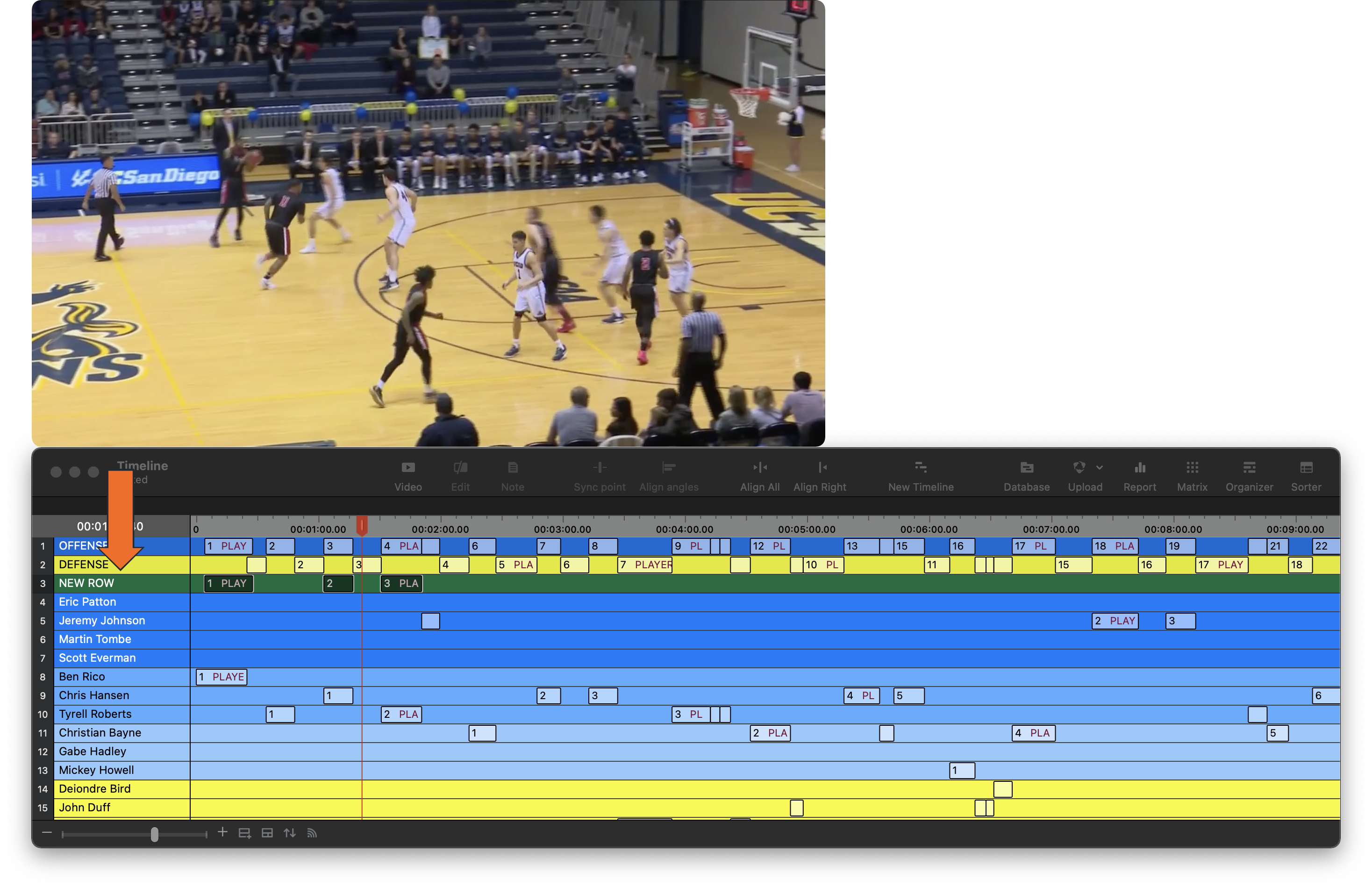Add a new row with the row-add icon
Viewport: 1372px width, 887px height.
tap(244, 832)
